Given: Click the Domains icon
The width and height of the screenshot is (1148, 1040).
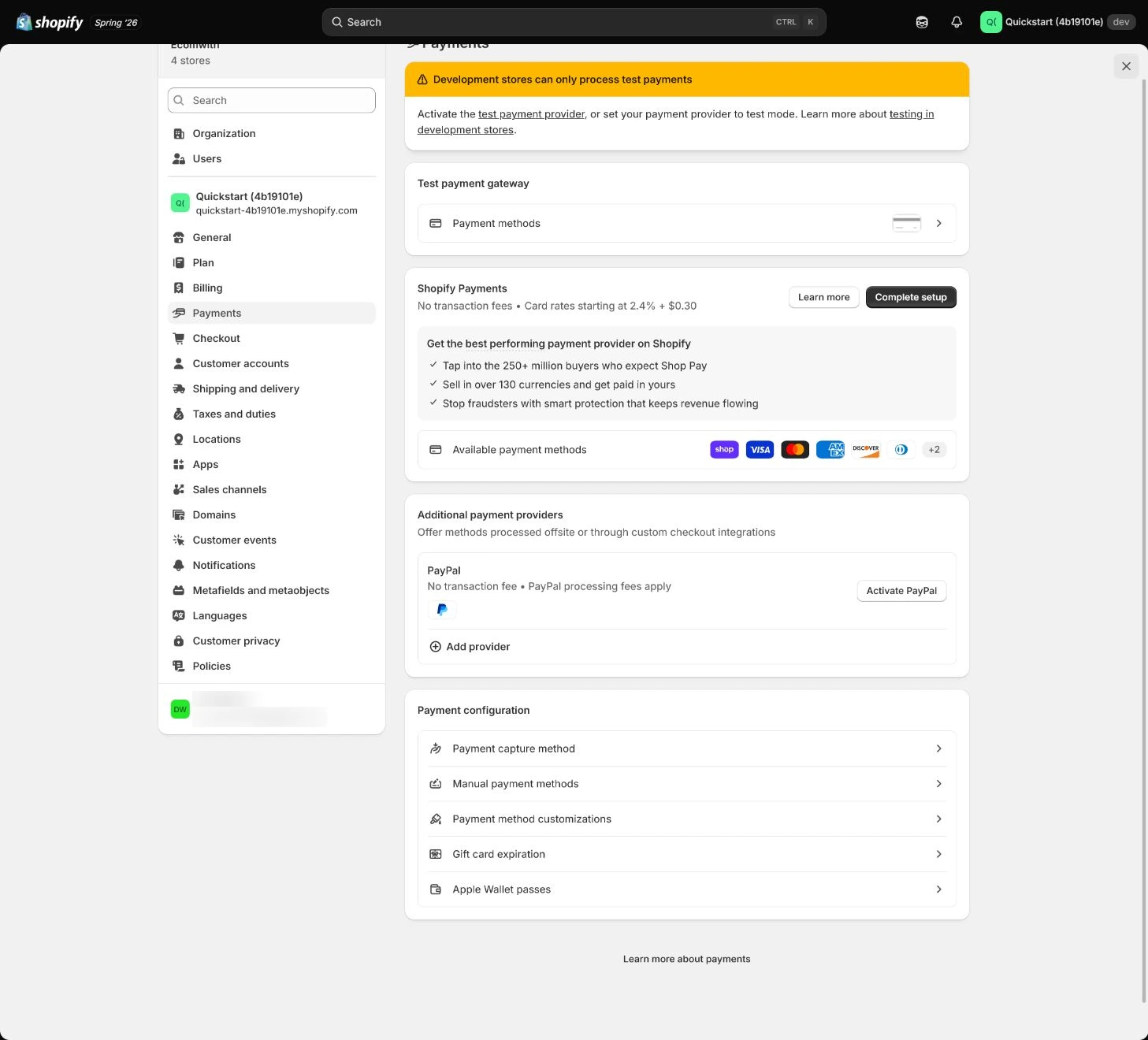Looking at the screenshot, I should [179, 515].
